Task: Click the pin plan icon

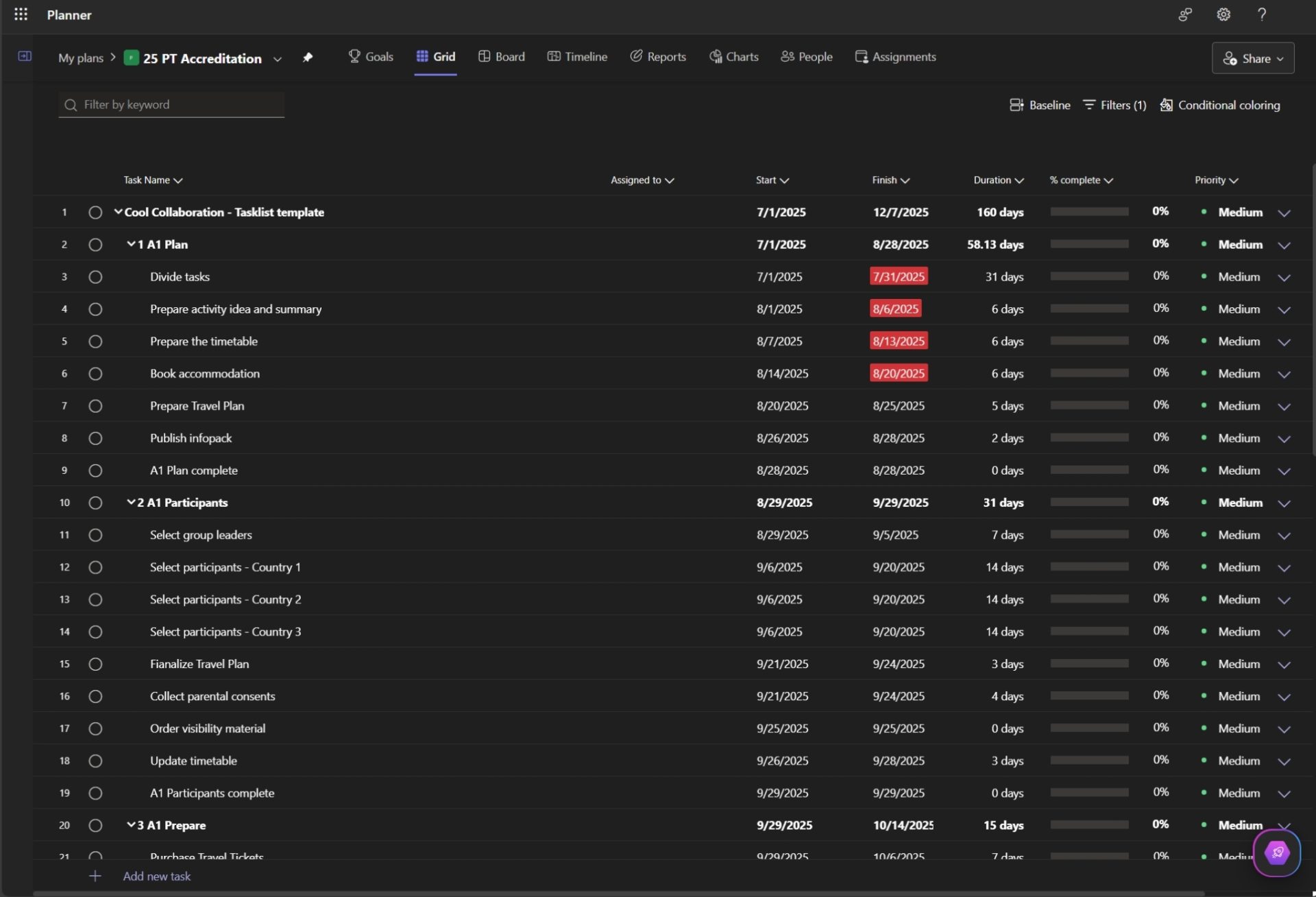Action: 308,58
